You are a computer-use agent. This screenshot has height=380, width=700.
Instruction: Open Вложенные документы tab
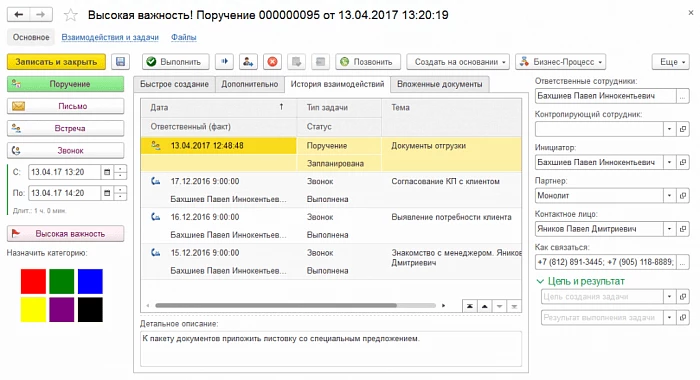(440, 84)
